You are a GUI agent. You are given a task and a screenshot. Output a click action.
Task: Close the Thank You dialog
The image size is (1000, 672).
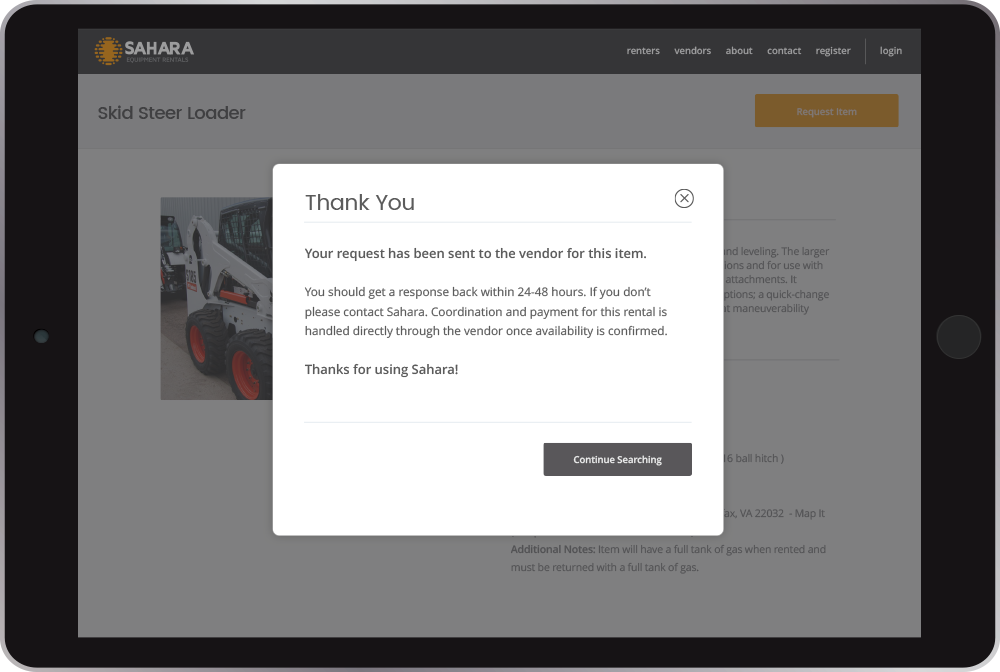point(684,198)
